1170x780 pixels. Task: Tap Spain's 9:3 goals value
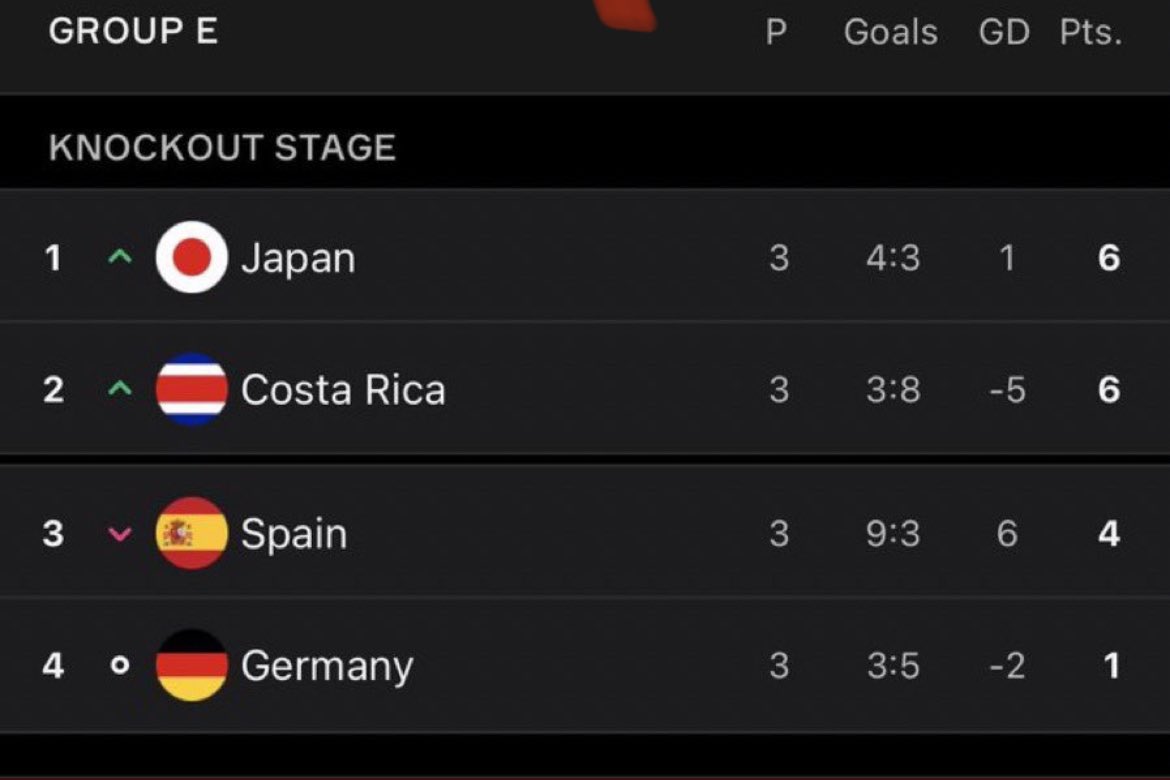[893, 534]
